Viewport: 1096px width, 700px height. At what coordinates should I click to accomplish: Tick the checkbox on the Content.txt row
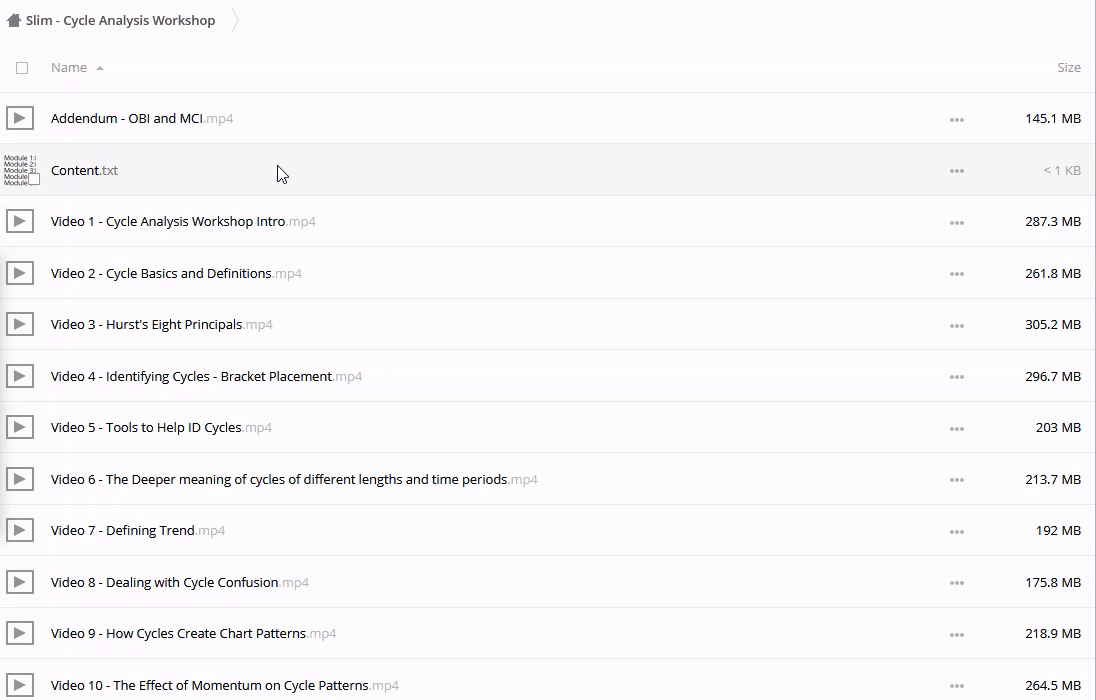pos(34,179)
